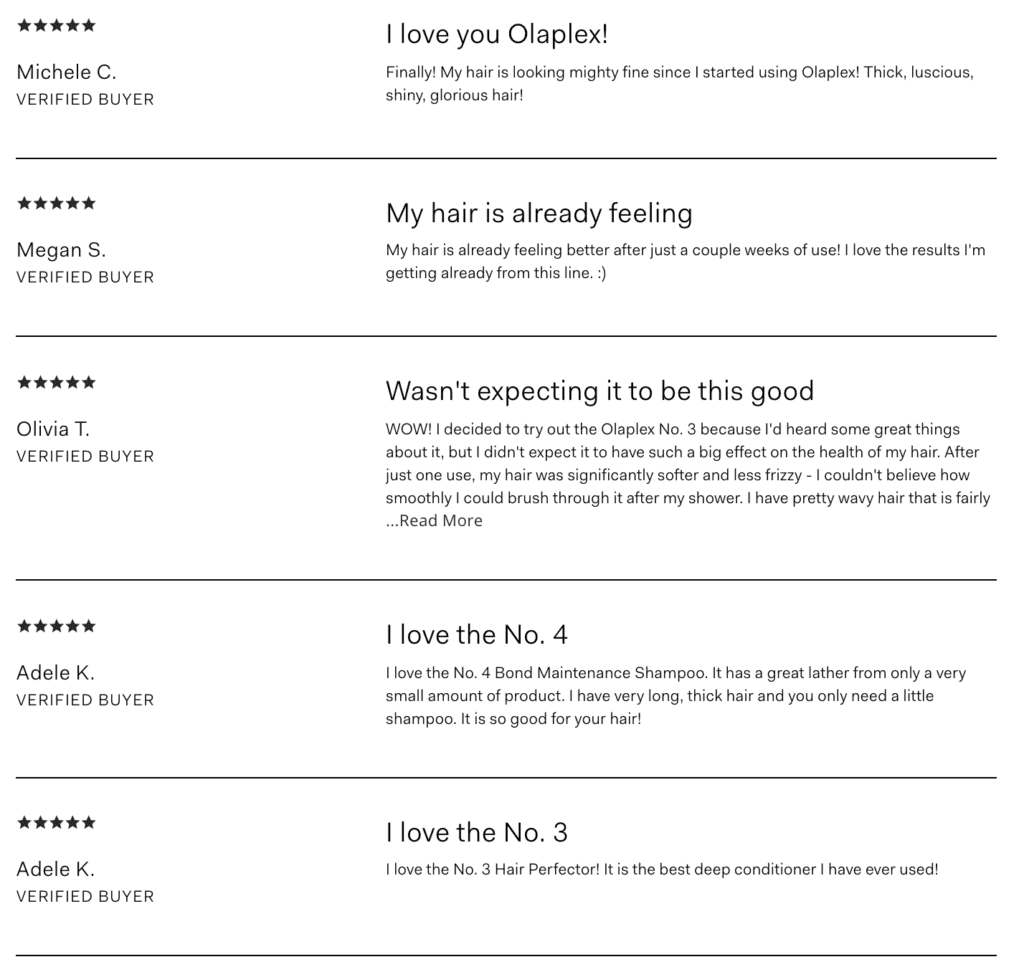
Task: Open the 'I love the No. 4' review title
Action: pos(477,634)
